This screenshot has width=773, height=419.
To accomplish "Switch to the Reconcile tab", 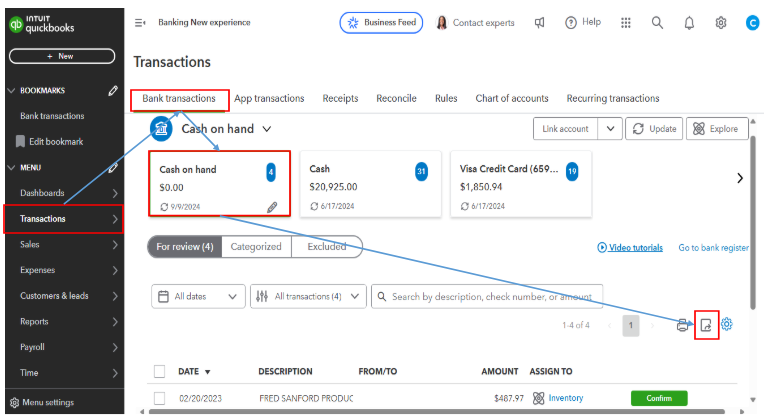I will click(396, 99).
